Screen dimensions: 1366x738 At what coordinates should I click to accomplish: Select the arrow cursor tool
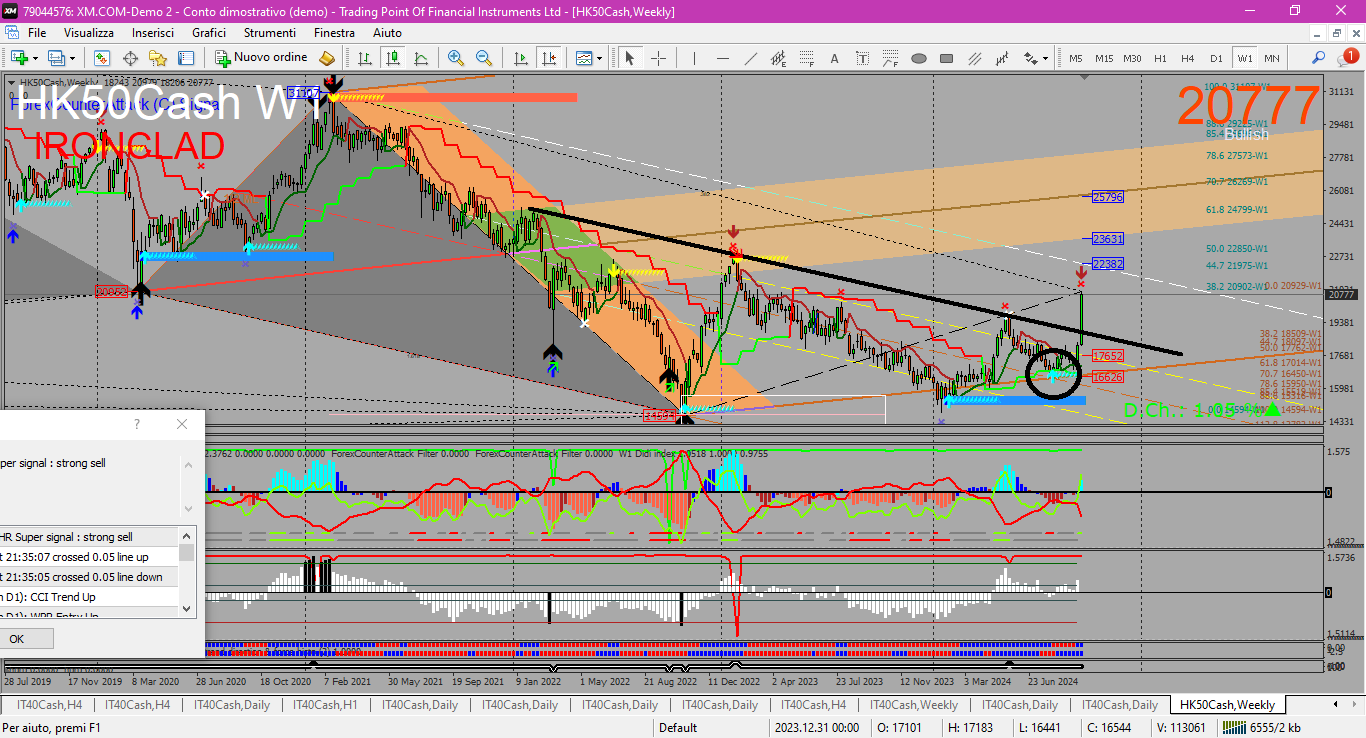(x=630, y=58)
